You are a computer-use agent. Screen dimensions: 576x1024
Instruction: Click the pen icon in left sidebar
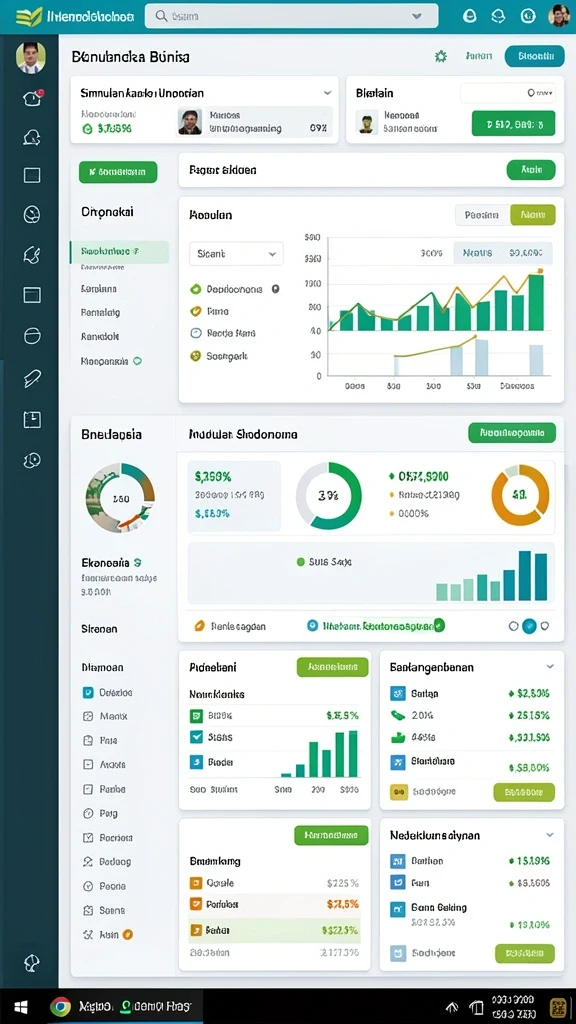pyautogui.click(x=32, y=378)
